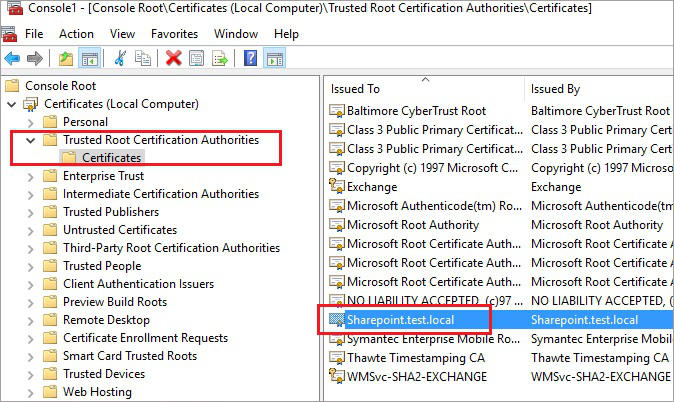Open the Favorites menu
The image size is (674, 402).
click(174, 34)
